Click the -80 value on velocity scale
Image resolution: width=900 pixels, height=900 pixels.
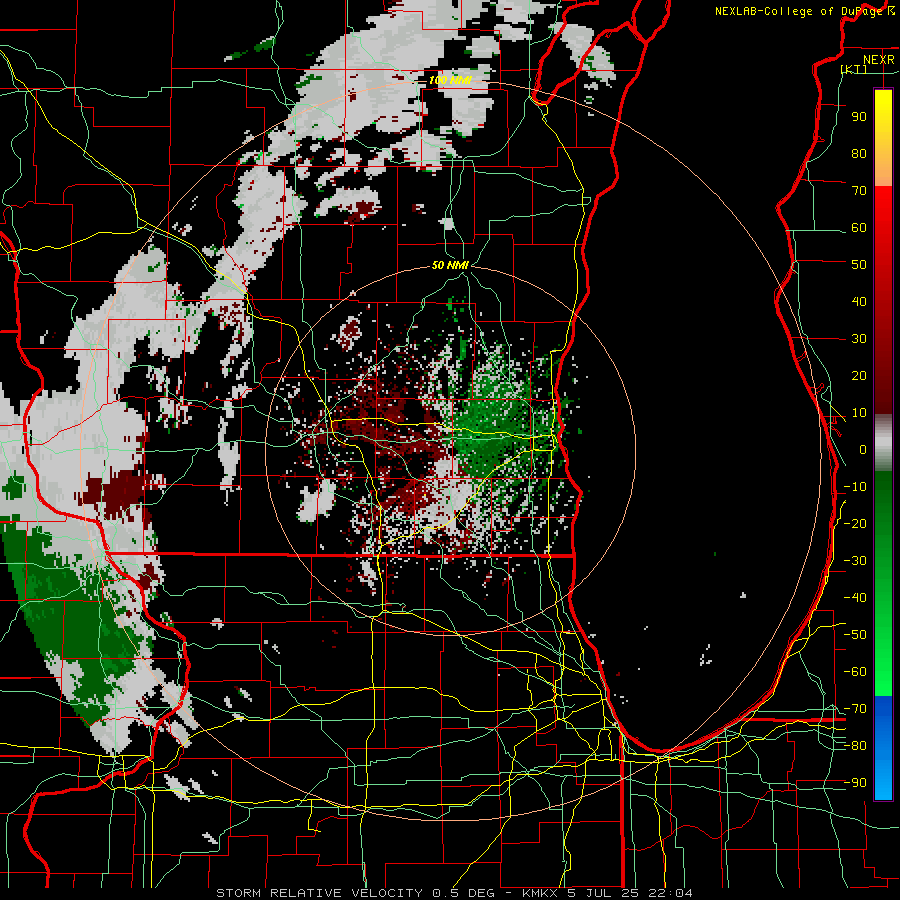click(855, 746)
